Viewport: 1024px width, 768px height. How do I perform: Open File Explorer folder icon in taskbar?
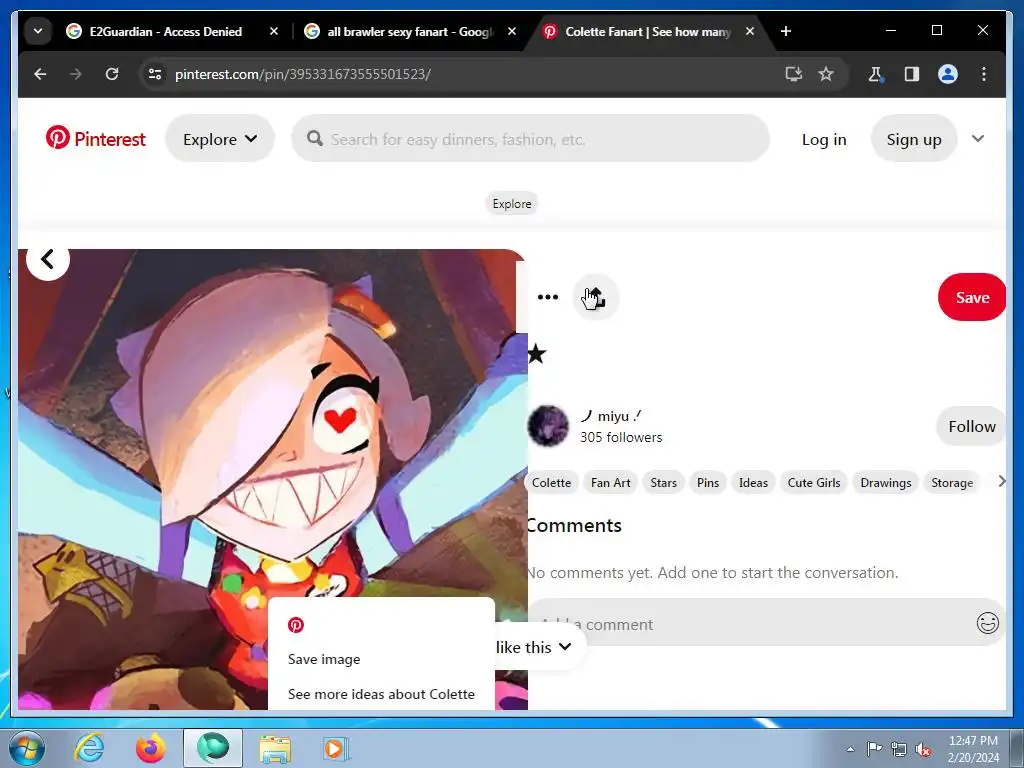(x=275, y=748)
